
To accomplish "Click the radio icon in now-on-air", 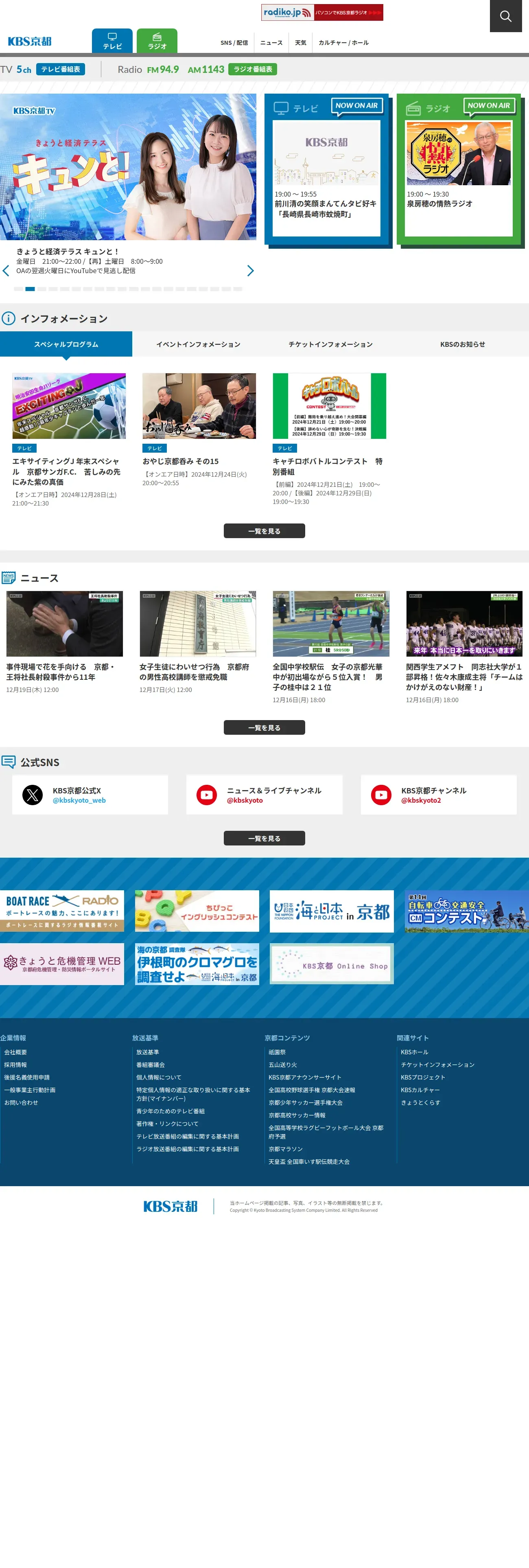I will point(413,109).
